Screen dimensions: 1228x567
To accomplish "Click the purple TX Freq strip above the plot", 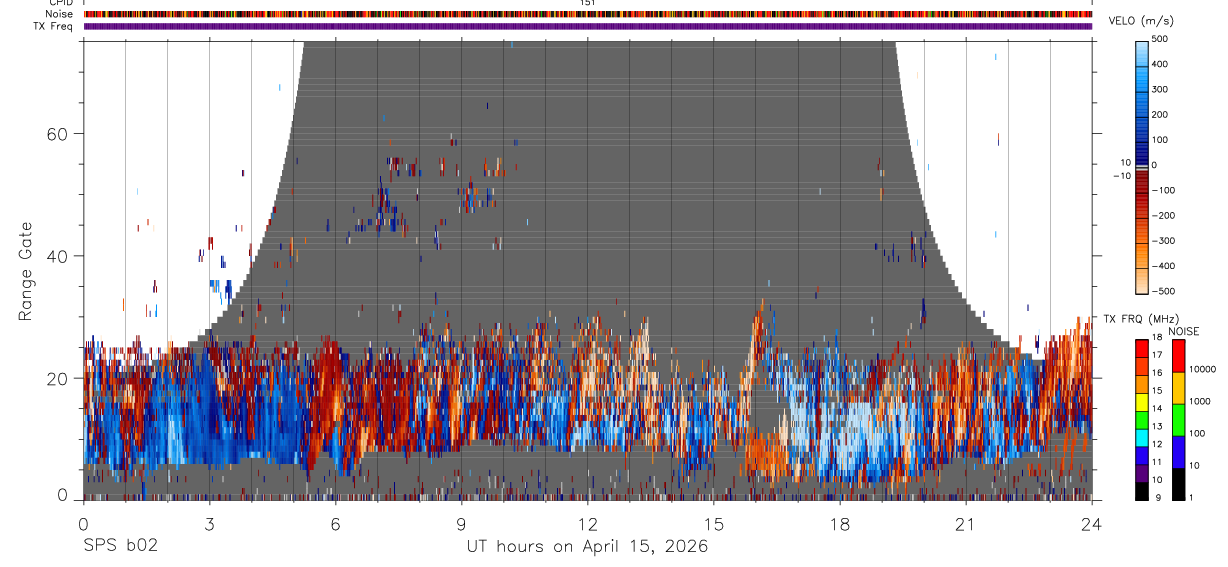I will tap(588, 26).
